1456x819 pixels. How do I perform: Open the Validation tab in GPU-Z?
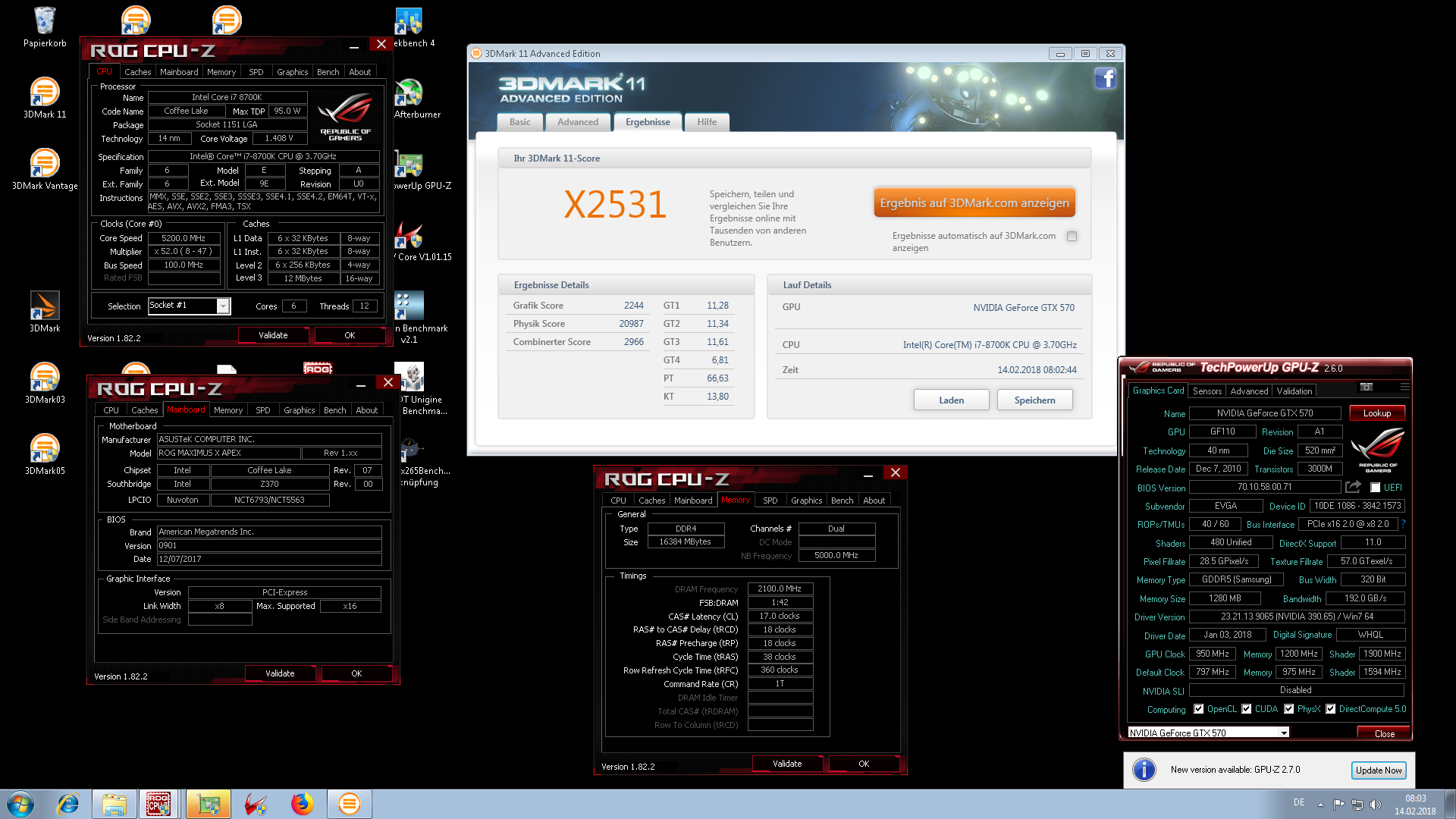coord(1294,391)
